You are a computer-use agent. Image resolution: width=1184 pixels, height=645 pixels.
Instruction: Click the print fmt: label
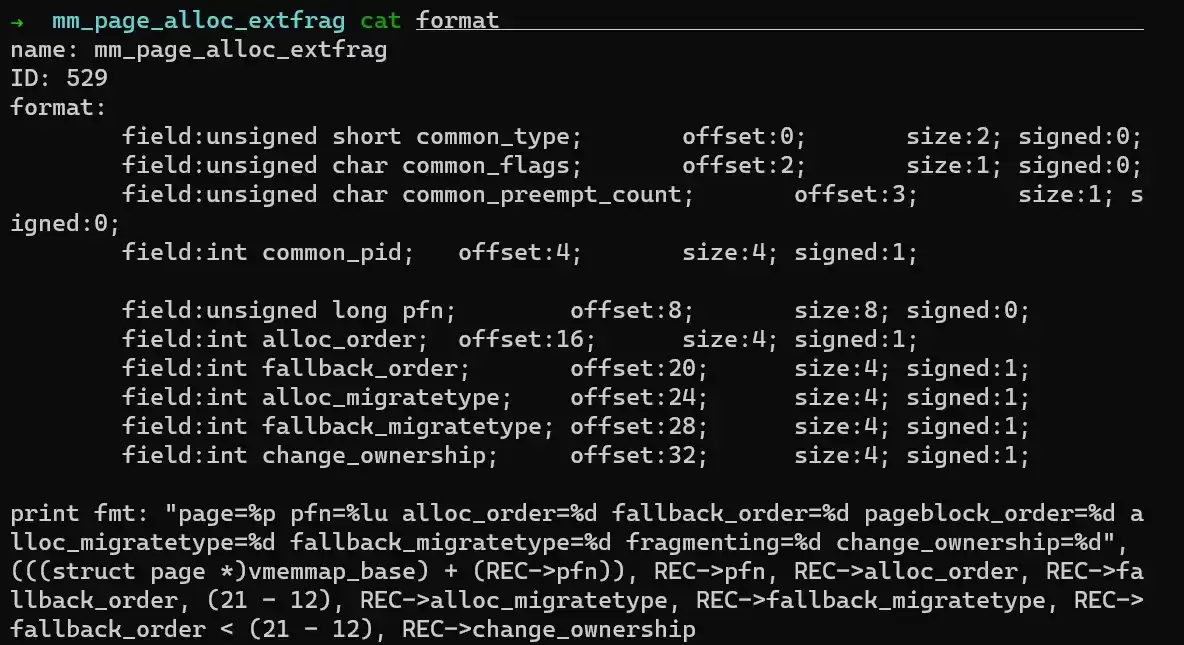[79, 514]
